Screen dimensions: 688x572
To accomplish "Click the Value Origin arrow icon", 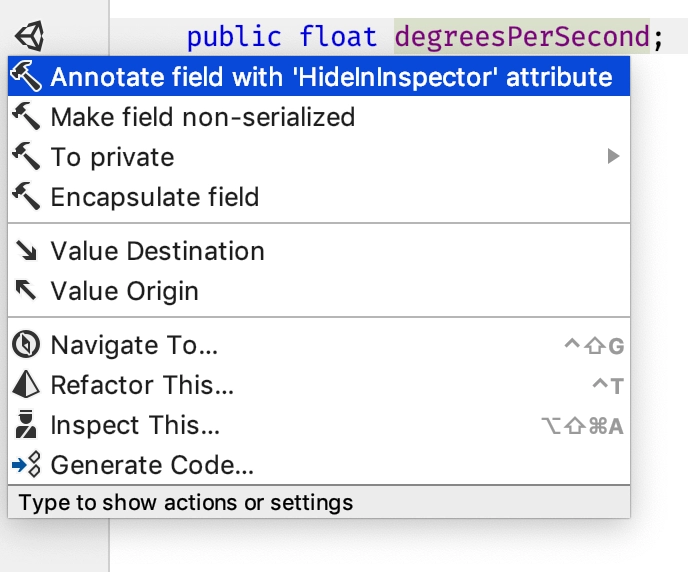I will 26,290.
